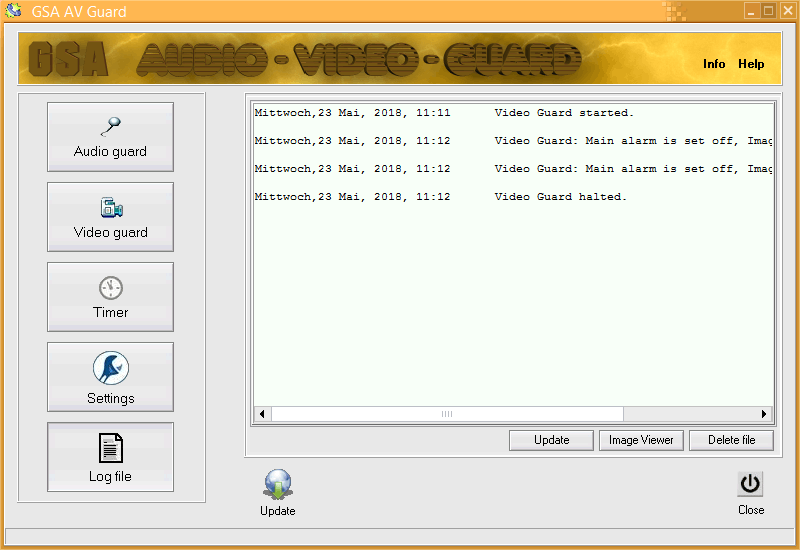Open the Timer panel
Screen dimensions: 800x550
pyautogui.click(x=110, y=297)
